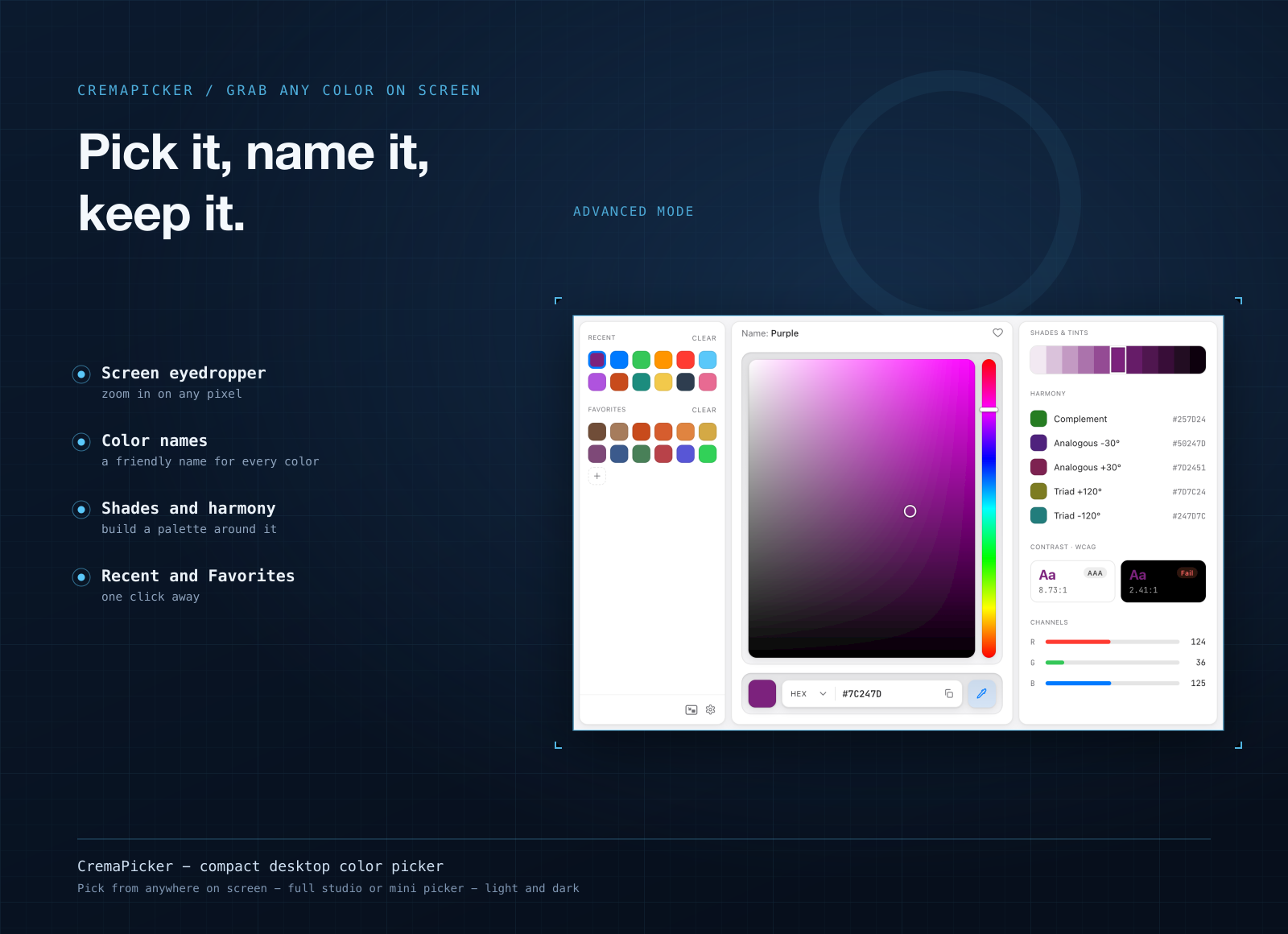Click the black contrast card with Fail badge
The height and width of the screenshot is (934, 1288).
tap(1163, 581)
